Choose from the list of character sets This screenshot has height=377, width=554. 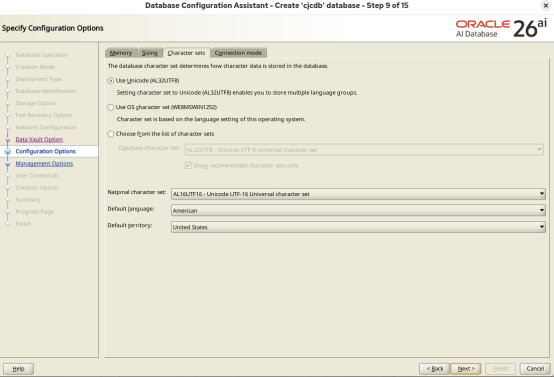(111, 134)
